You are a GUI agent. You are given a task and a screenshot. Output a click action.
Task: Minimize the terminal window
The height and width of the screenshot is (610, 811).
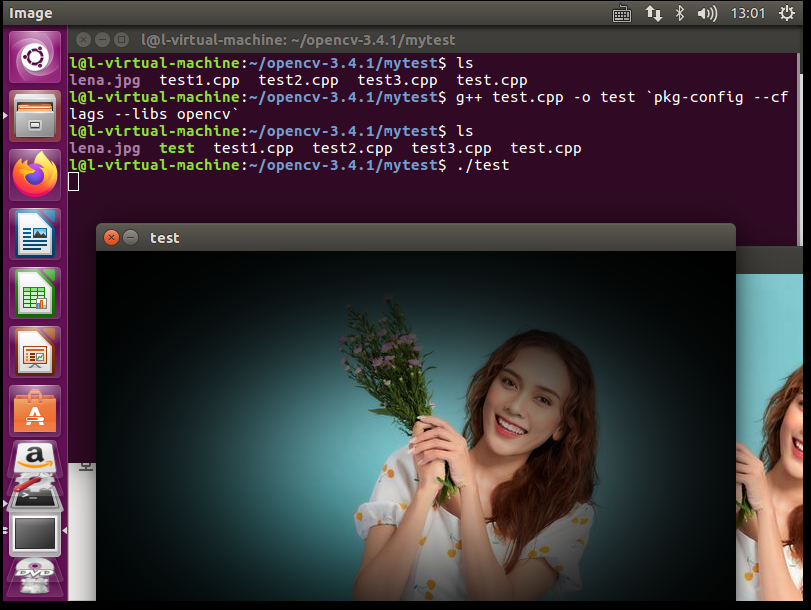point(102,40)
